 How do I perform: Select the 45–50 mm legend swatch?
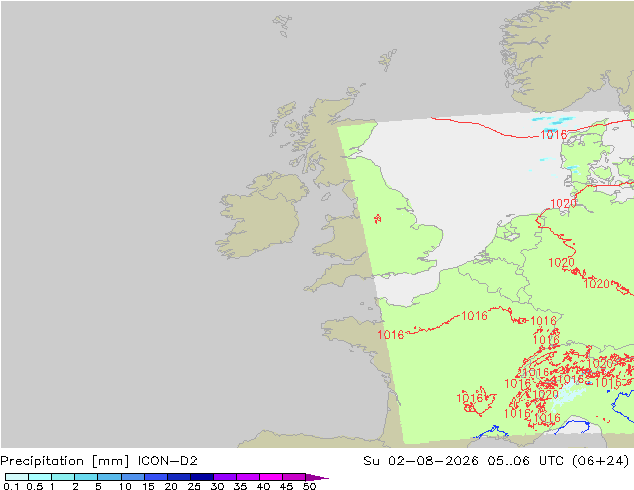coord(294,477)
